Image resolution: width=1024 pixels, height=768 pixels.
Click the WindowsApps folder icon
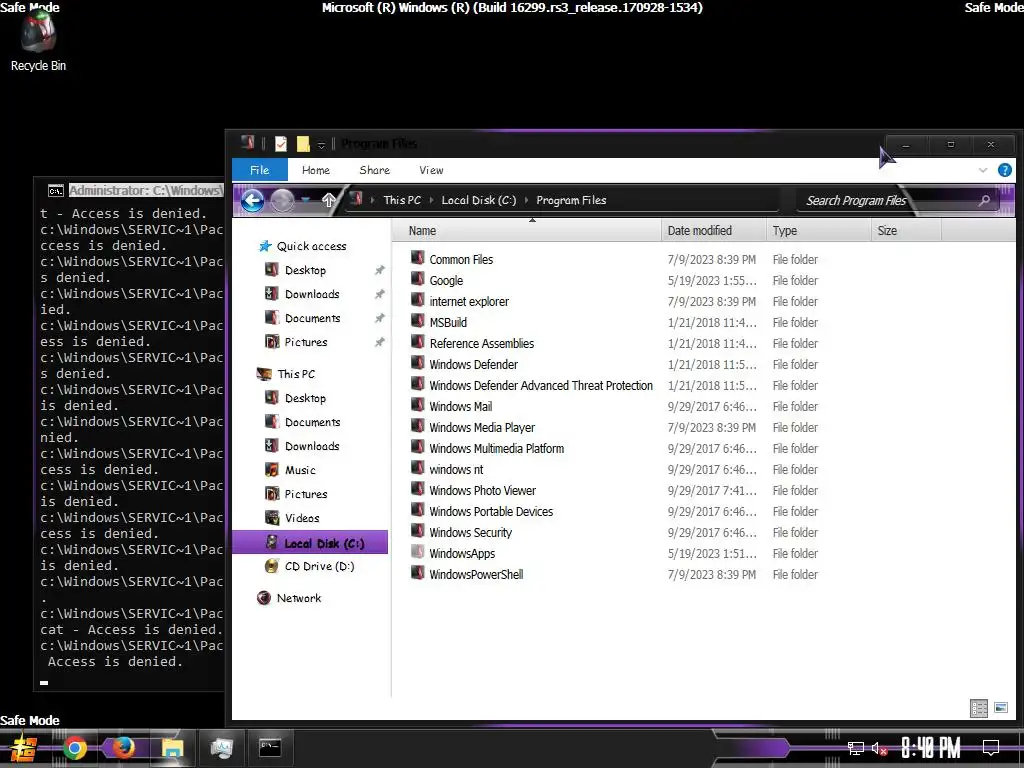coord(417,552)
